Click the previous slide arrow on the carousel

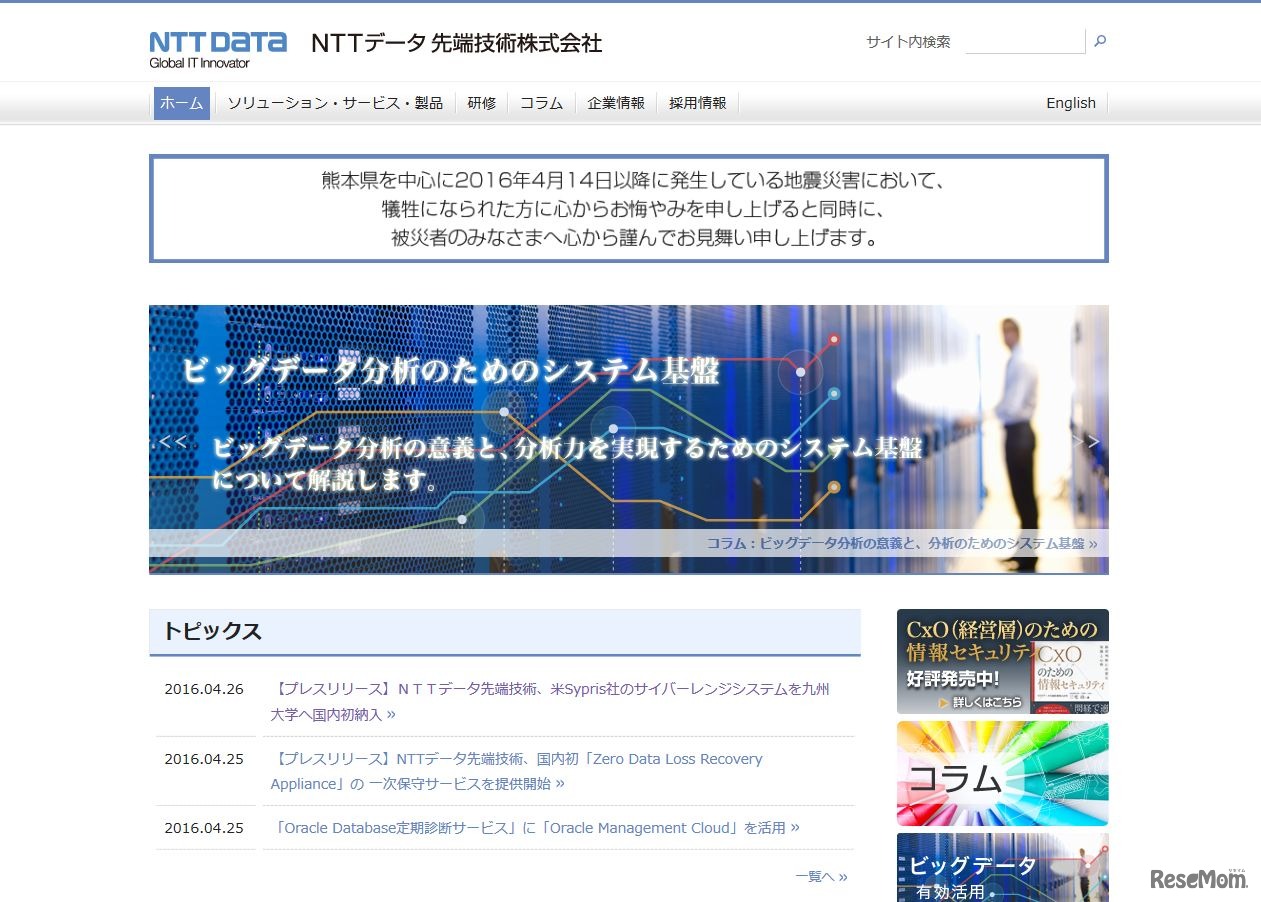(x=172, y=441)
